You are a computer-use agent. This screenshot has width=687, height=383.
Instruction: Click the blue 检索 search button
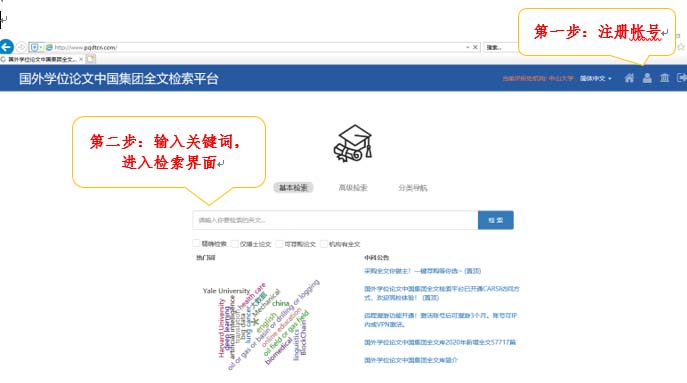496,220
